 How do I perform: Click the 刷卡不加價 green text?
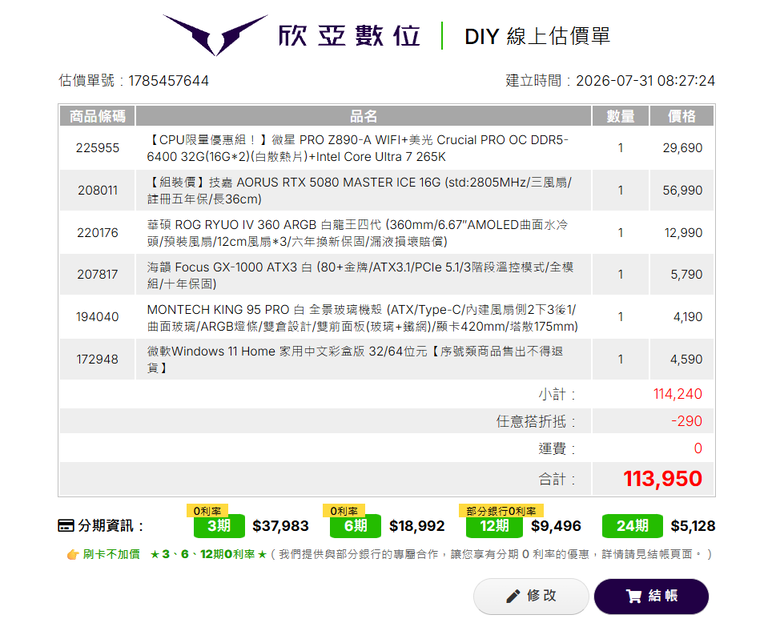[111, 554]
